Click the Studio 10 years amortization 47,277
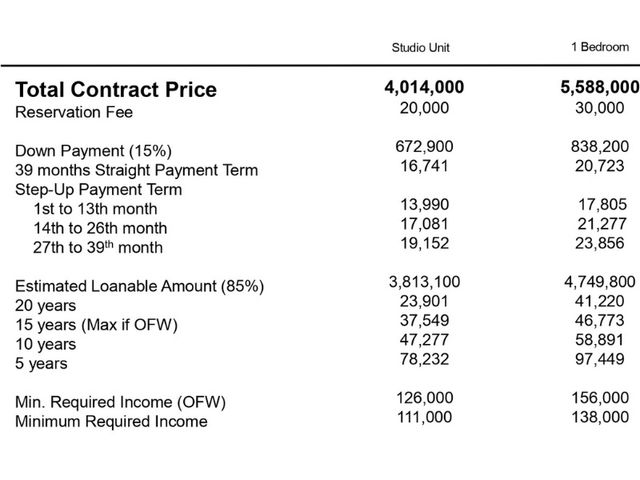Viewport: 640px width, 480px height. pyautogui.click(x=424, y=340)
